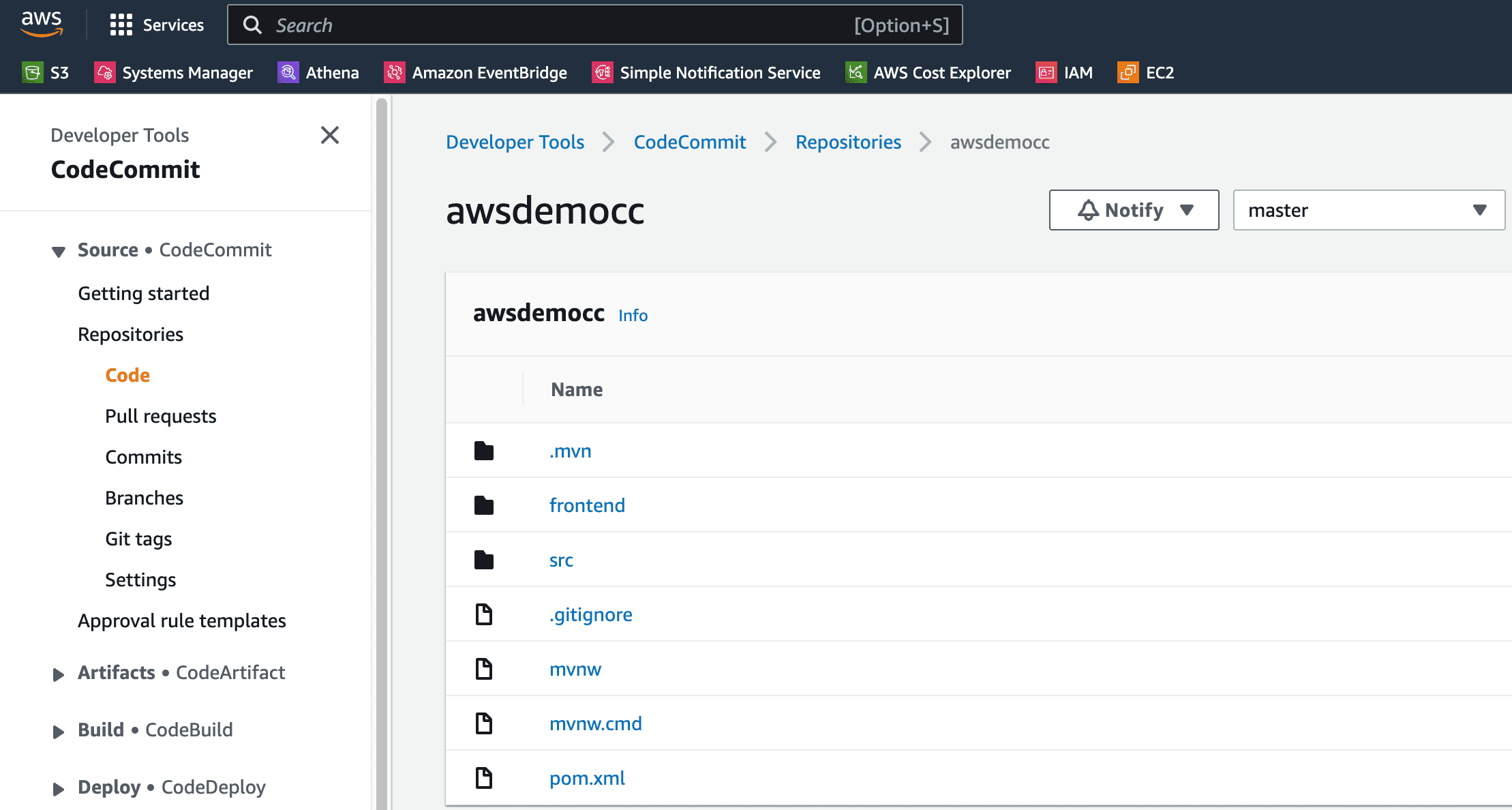Go to CodeCommit breadcrumb
Viewport: 1512px width, 810px height.
tap(690, 142)
